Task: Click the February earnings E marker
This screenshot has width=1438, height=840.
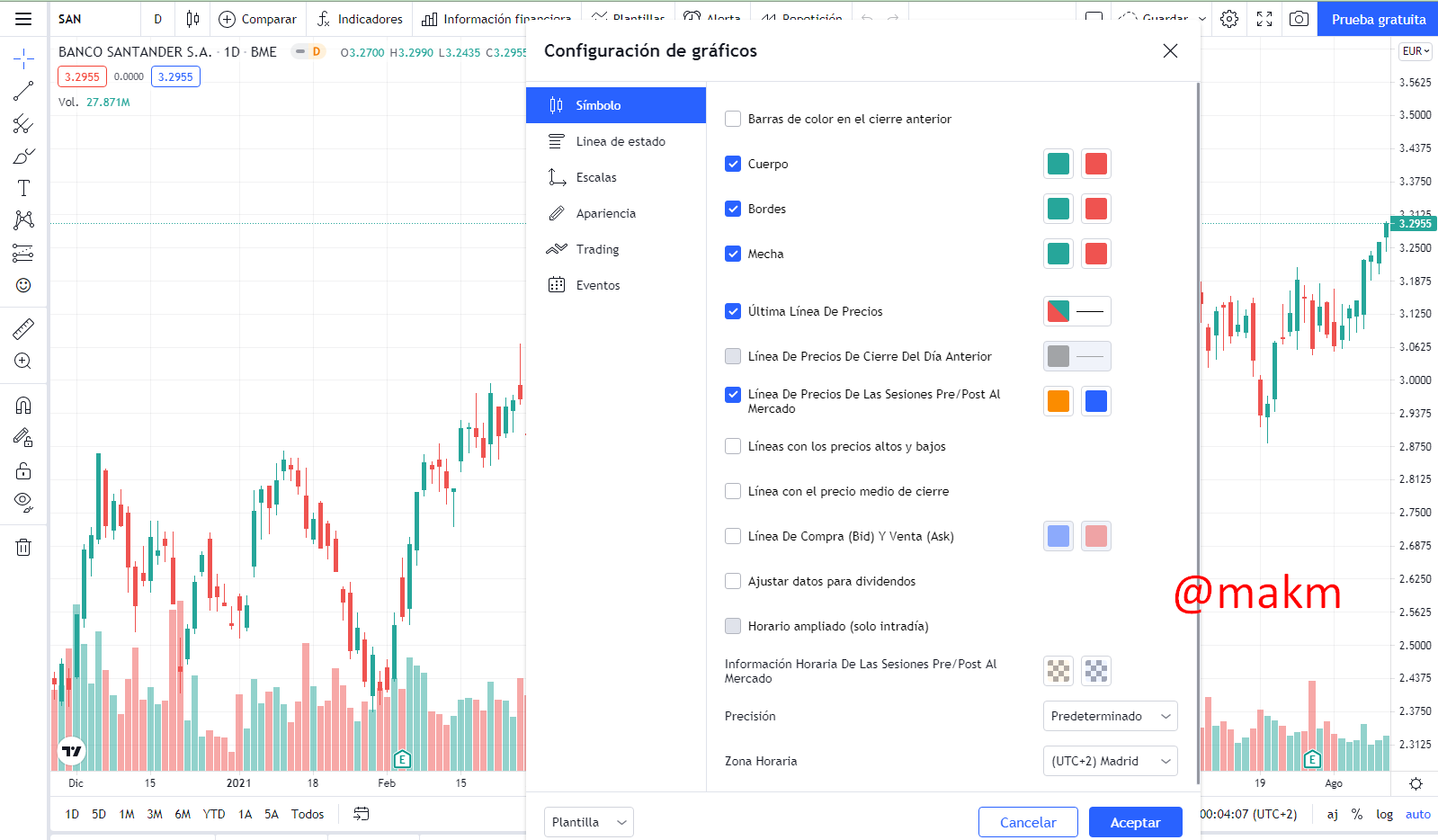Action: pos(403,759)
